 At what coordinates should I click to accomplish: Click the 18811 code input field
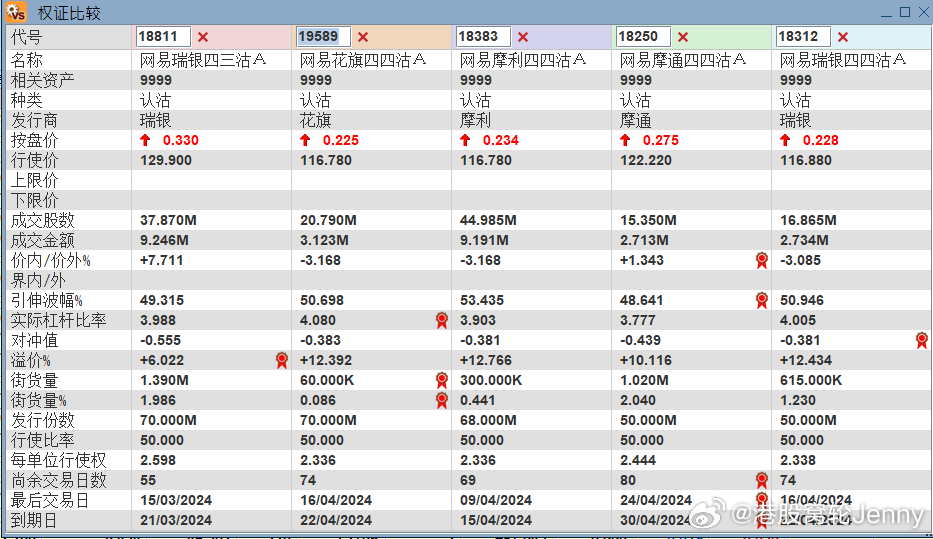point(163,37)
